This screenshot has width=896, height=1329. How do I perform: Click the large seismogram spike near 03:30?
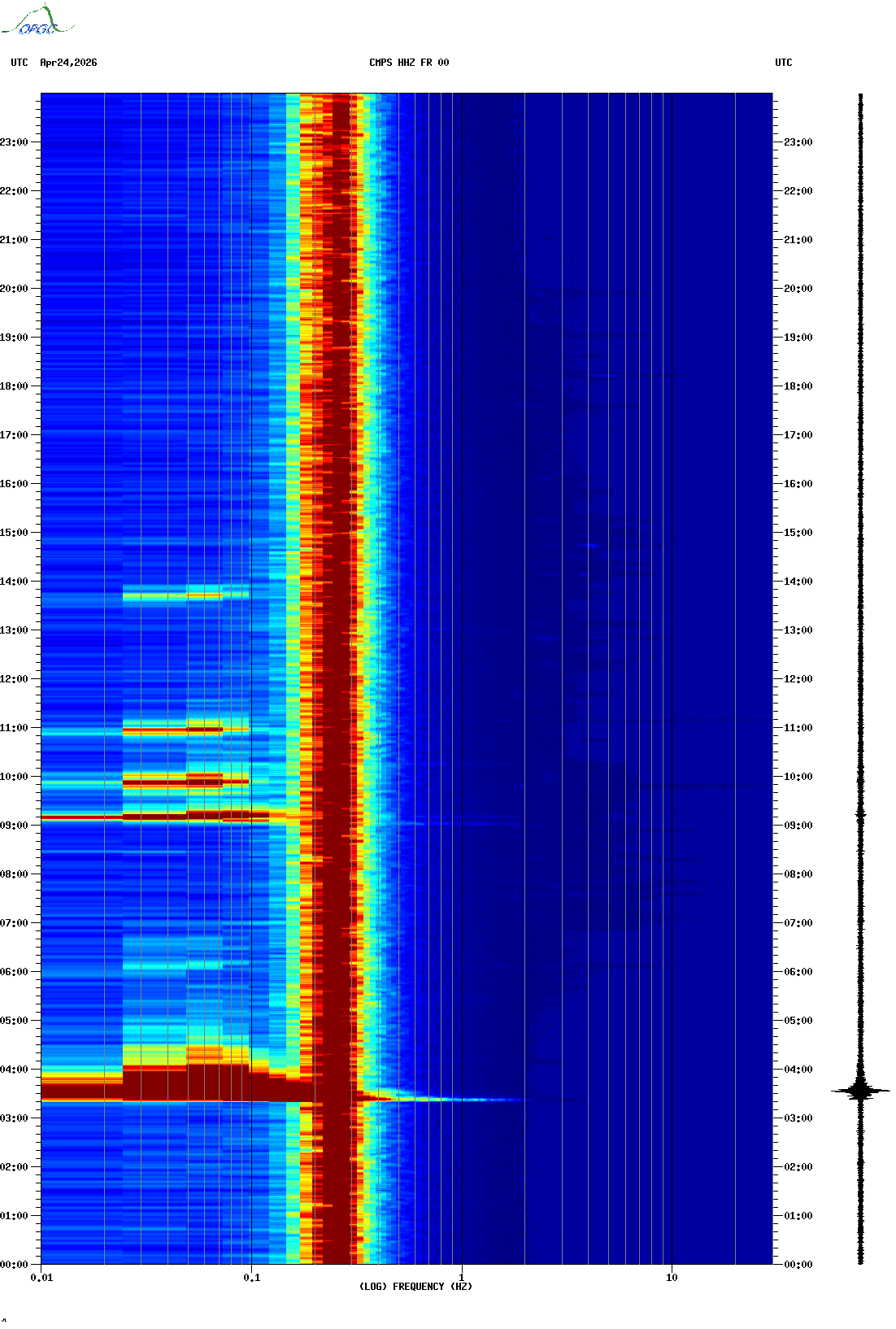(860, 1091)
